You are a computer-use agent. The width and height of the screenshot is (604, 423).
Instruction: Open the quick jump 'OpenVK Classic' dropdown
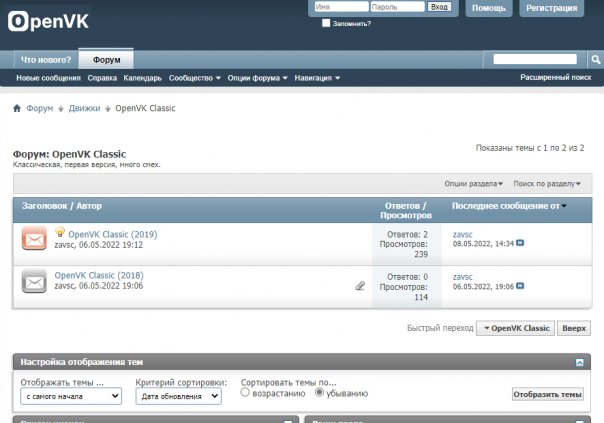[x=515, y=328]
